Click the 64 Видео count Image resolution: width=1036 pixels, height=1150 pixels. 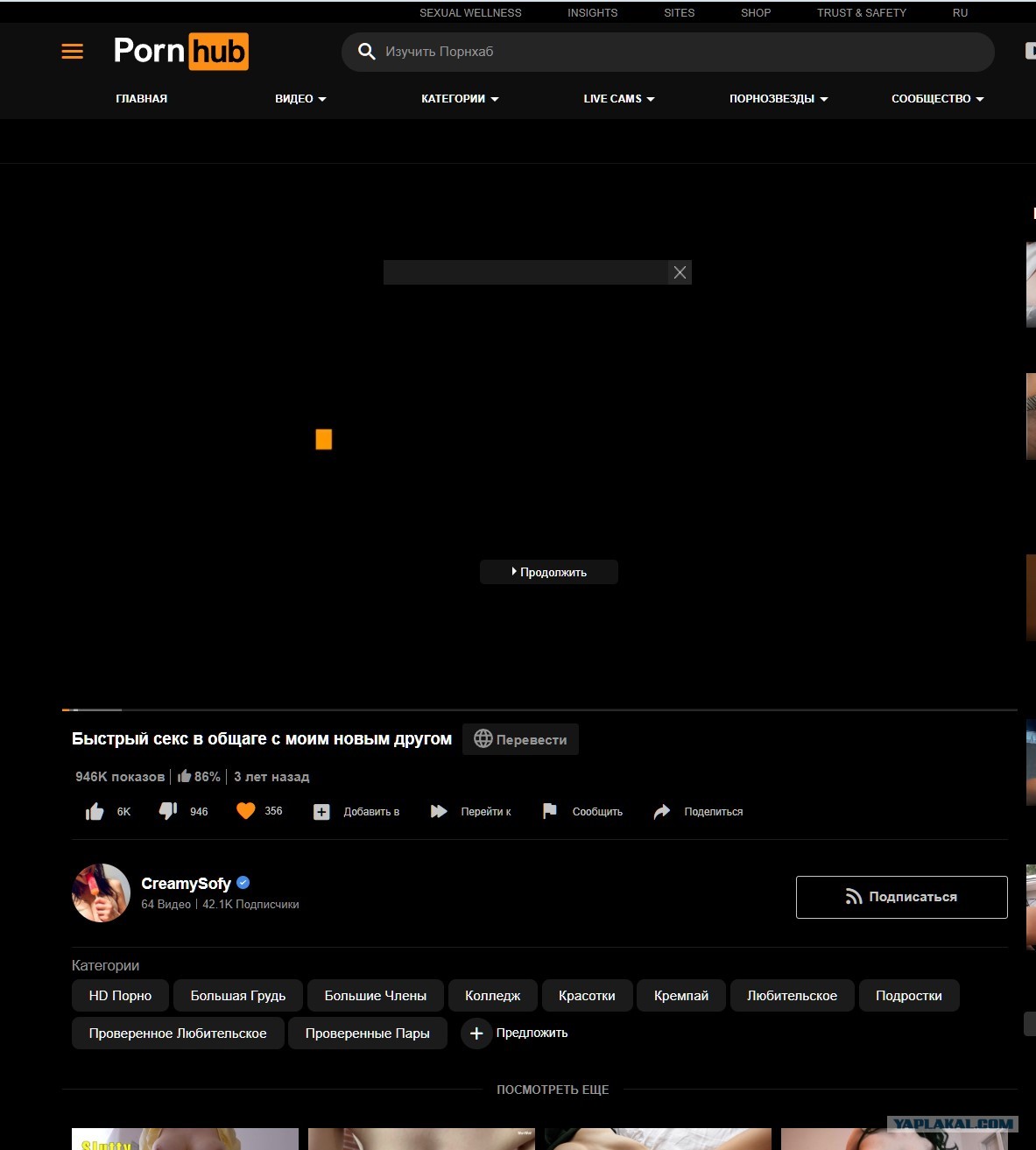click(166, 905)
